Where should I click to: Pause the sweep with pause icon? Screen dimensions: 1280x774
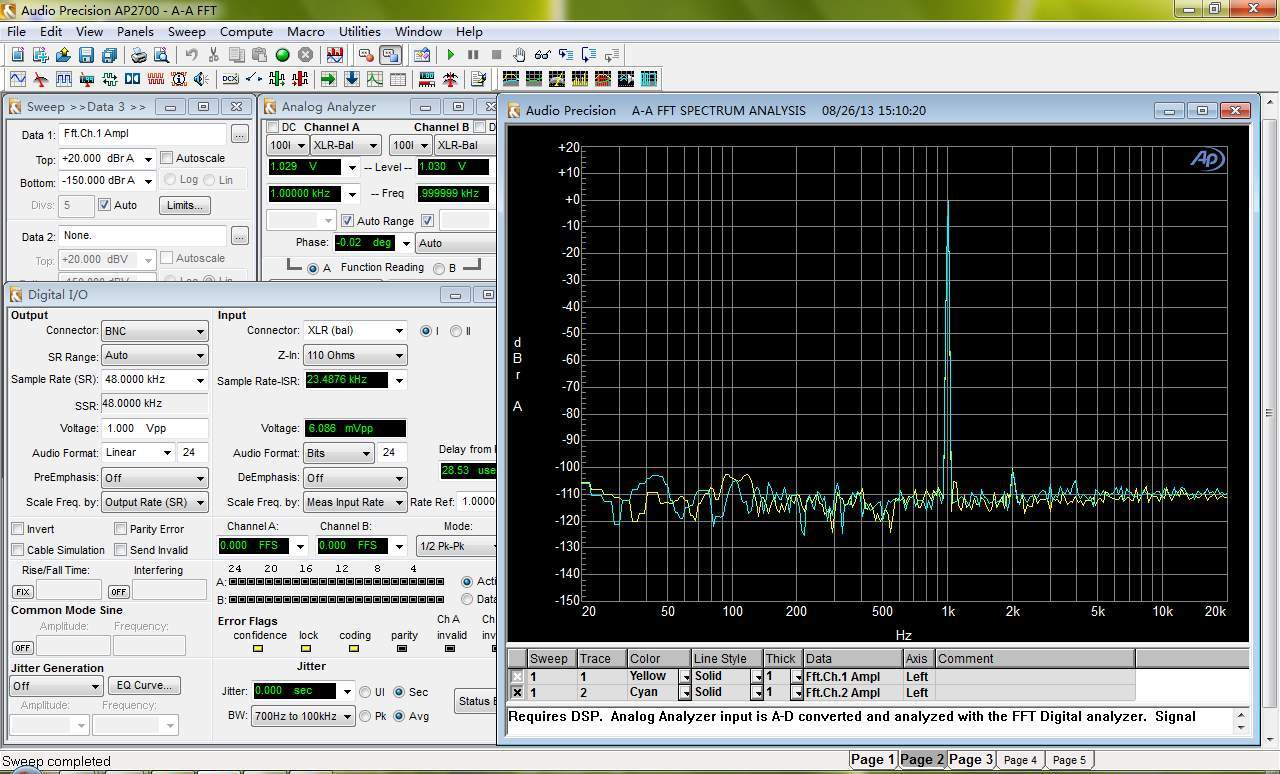(x=473, y=55)
